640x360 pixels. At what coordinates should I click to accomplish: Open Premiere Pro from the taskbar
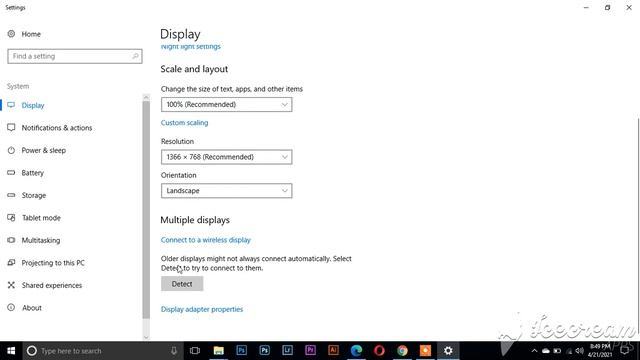[x=310, y=351]
